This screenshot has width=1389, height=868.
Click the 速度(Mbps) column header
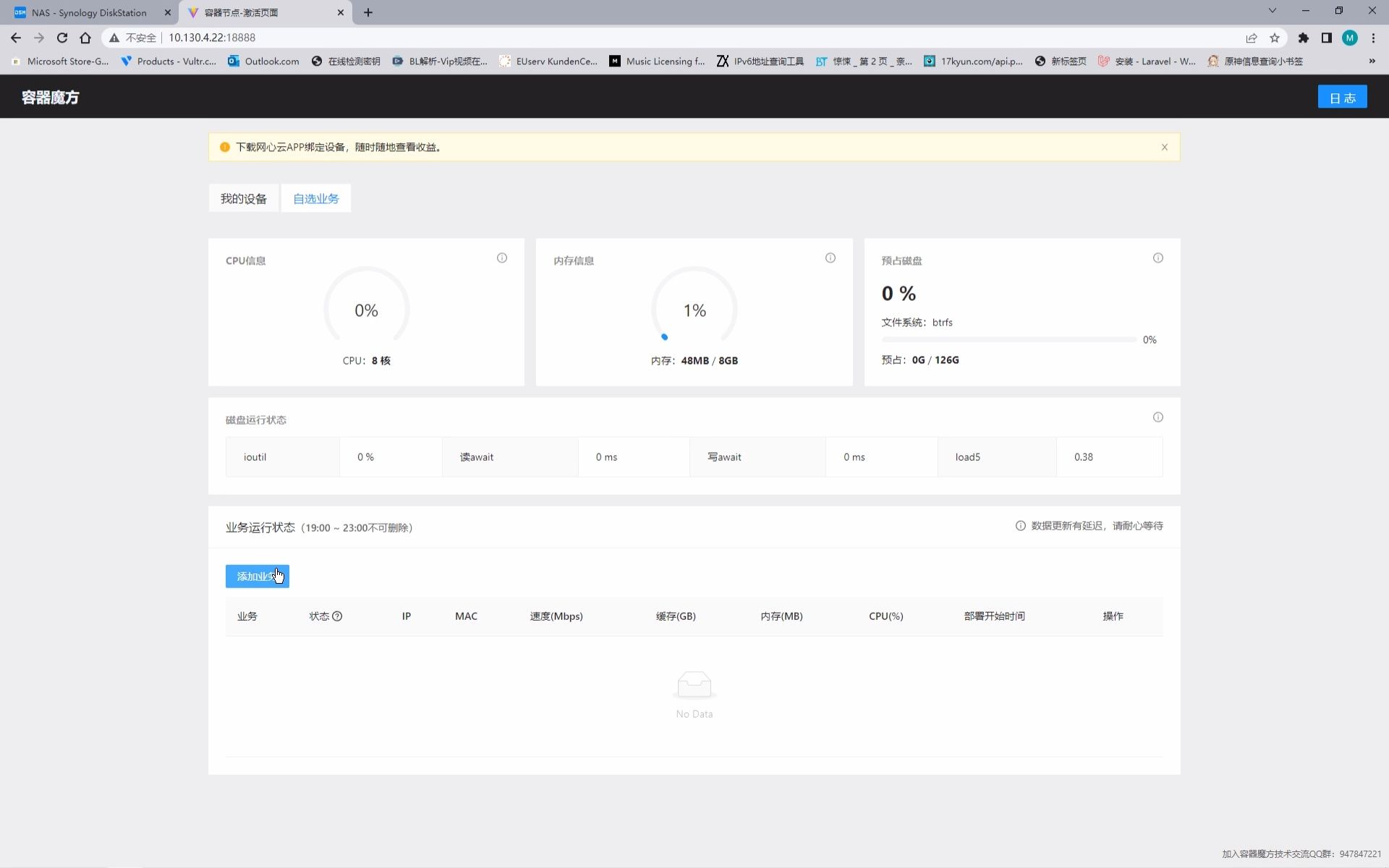click(556, 616)
